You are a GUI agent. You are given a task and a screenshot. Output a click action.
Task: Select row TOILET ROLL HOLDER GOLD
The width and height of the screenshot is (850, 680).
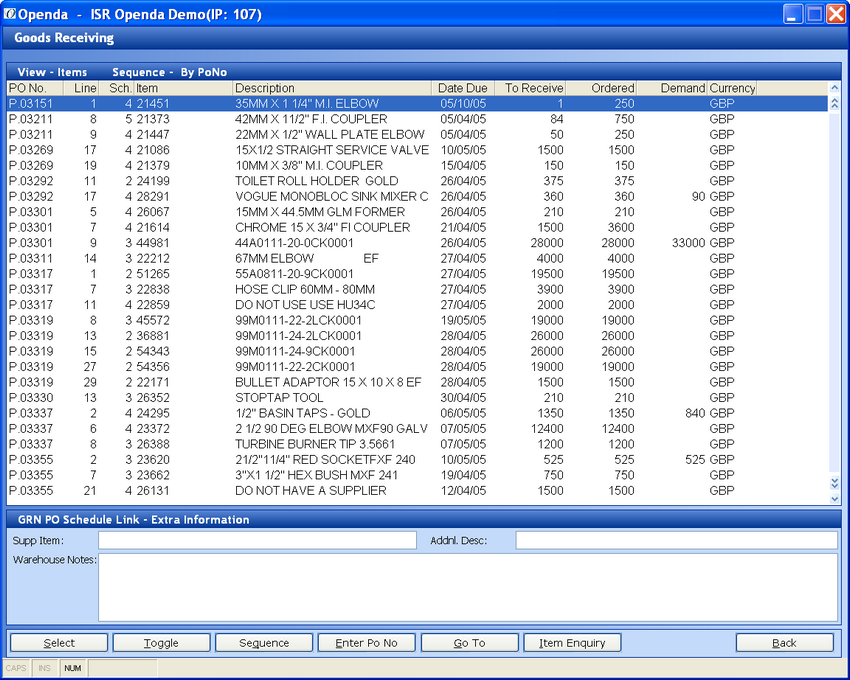417,181
